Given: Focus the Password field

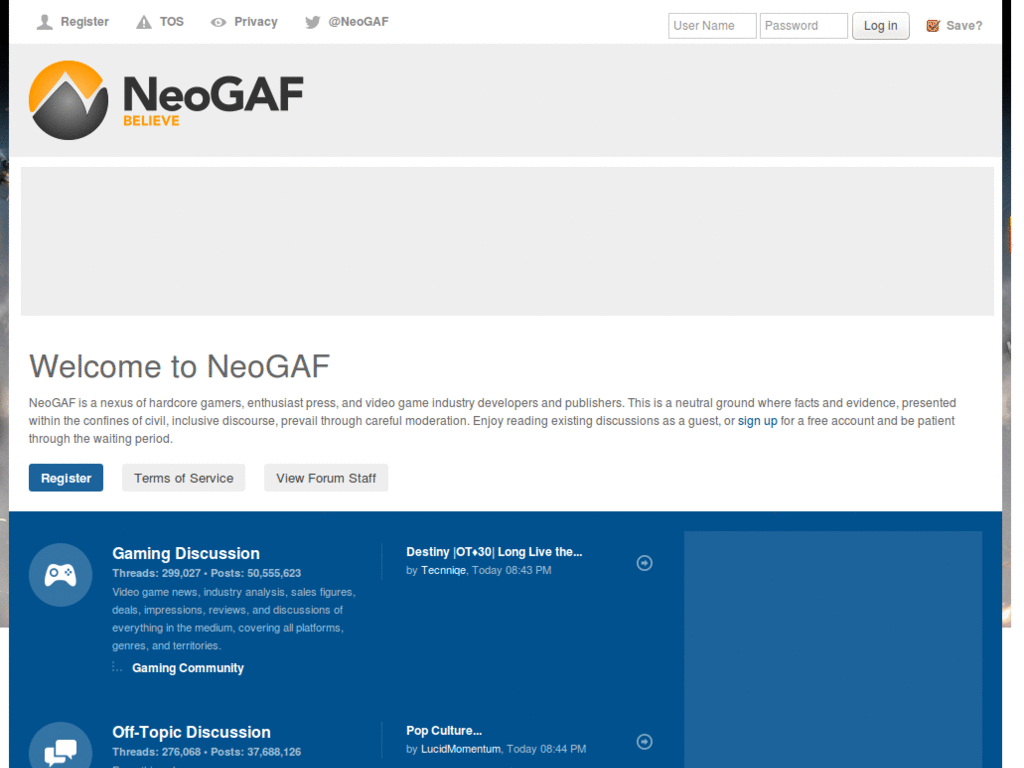Looking at the screenshot, I should (803, 25).
